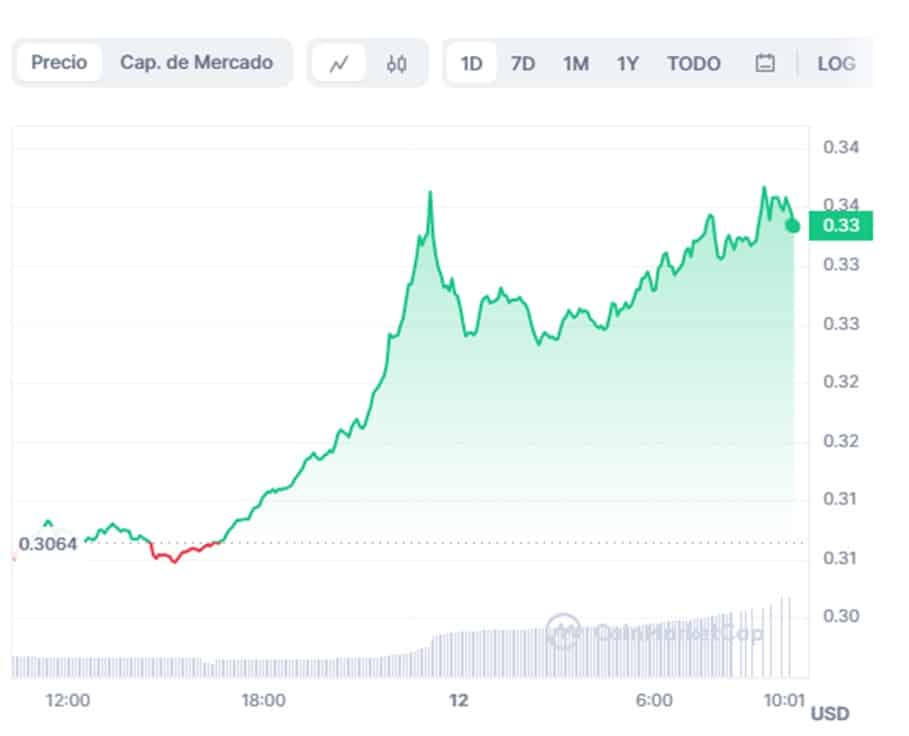Select the 7D time range
909x736 pixels.
click(x=522, y=64)
